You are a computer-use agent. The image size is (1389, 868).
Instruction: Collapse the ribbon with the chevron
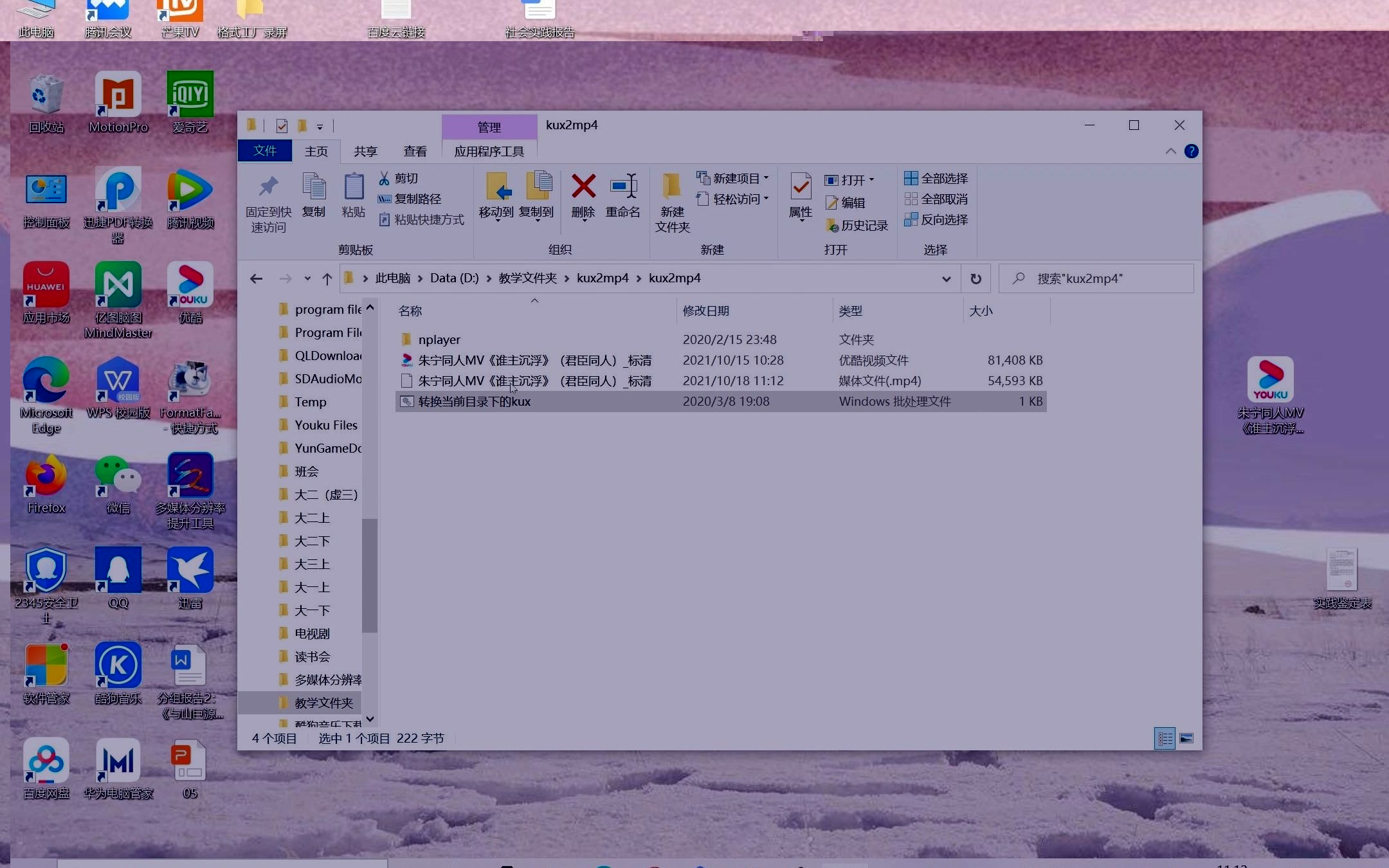(1170, 151)
